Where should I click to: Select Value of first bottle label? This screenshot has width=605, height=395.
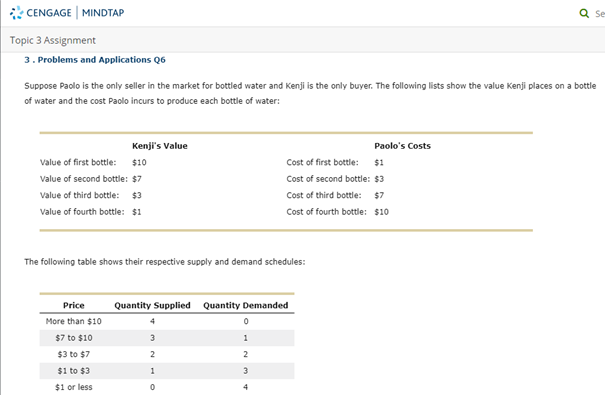(78, 162)
